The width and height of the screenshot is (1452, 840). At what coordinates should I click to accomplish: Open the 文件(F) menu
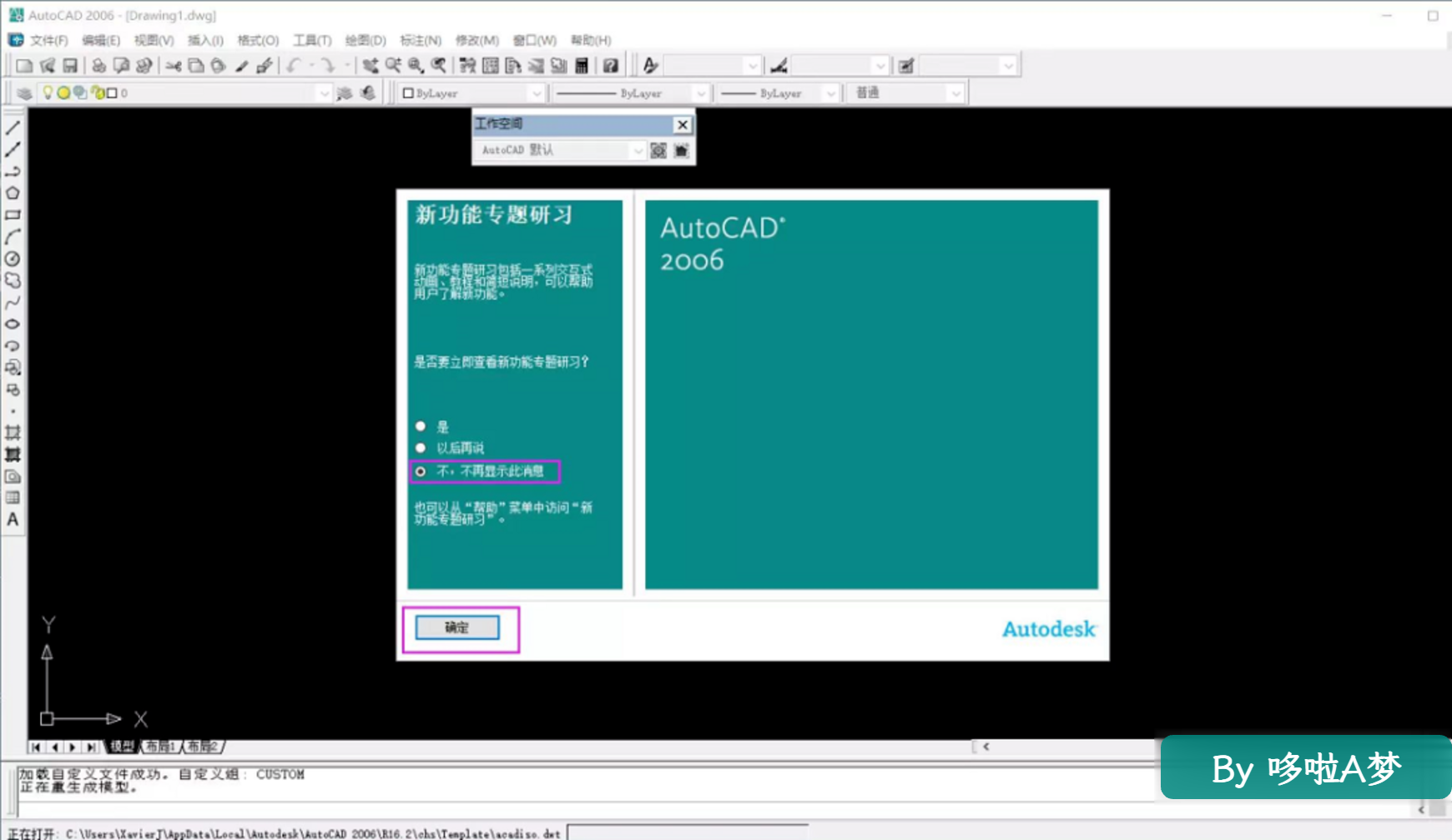[49, 40]
